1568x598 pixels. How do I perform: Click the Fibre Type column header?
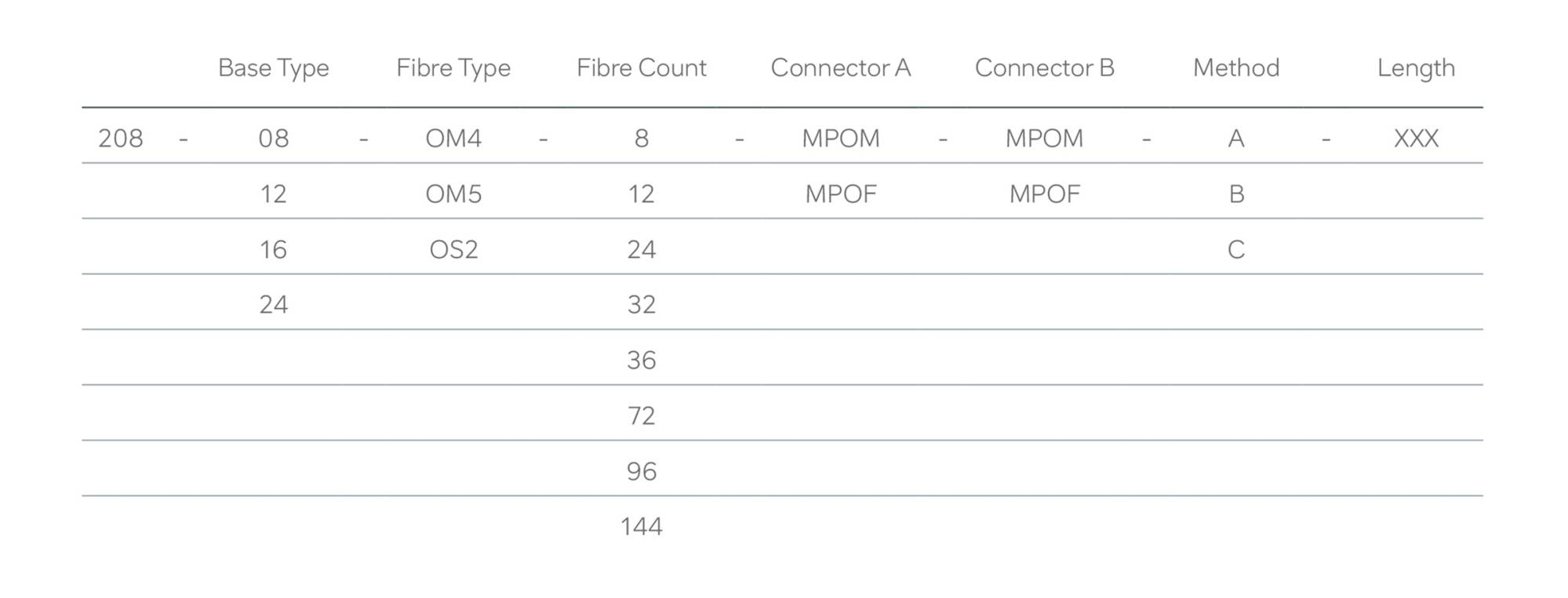[453, 69]
